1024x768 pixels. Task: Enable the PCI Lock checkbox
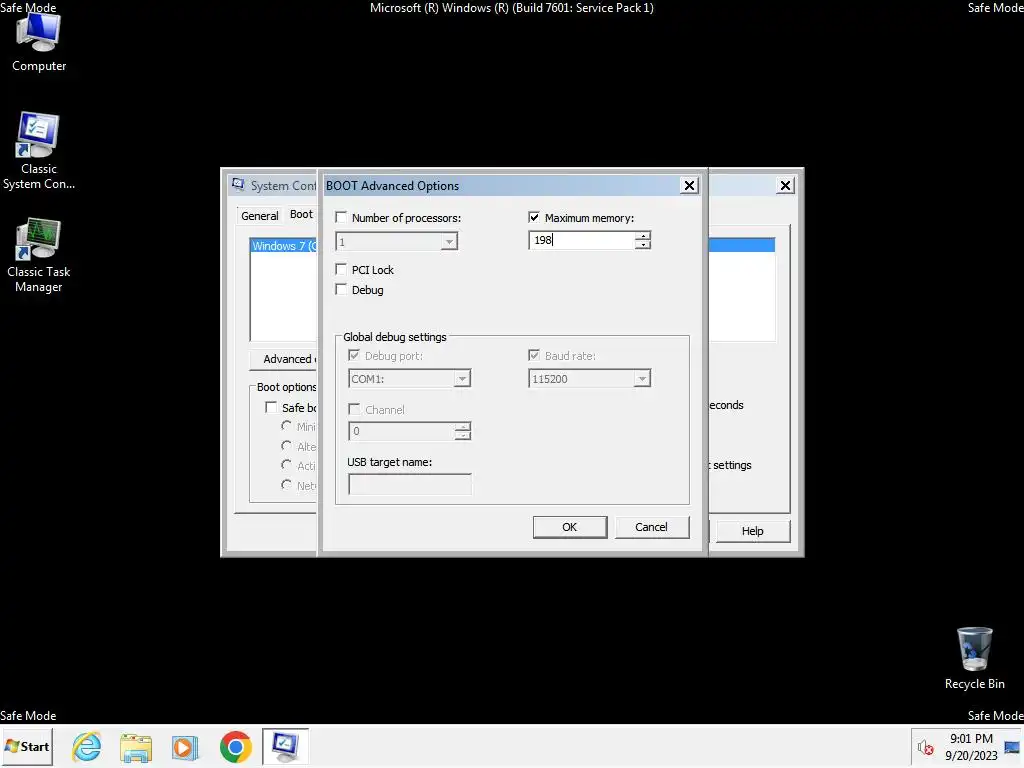point(341,269)
